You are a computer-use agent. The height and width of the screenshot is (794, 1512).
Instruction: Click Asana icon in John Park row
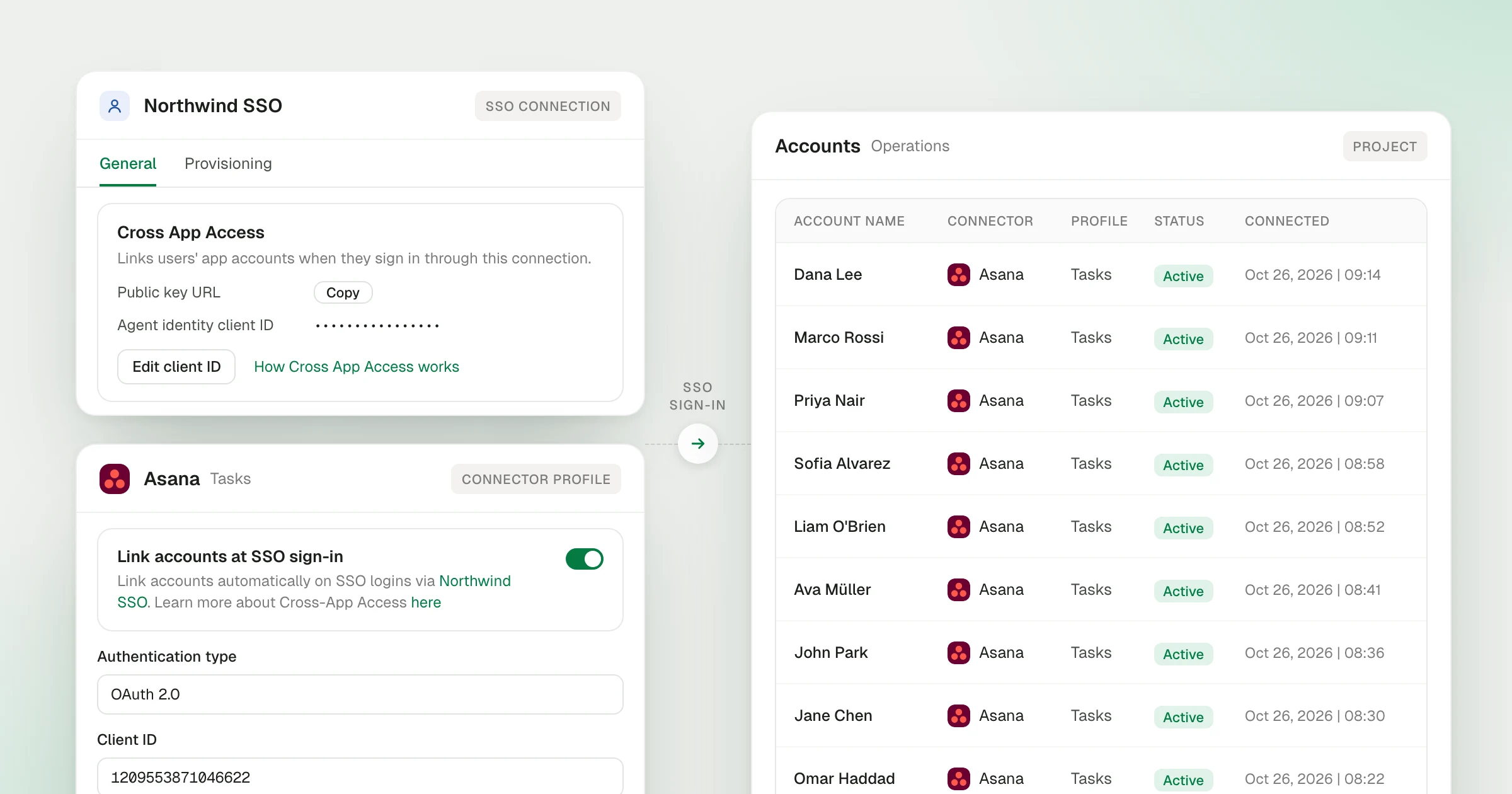[959, 653]
